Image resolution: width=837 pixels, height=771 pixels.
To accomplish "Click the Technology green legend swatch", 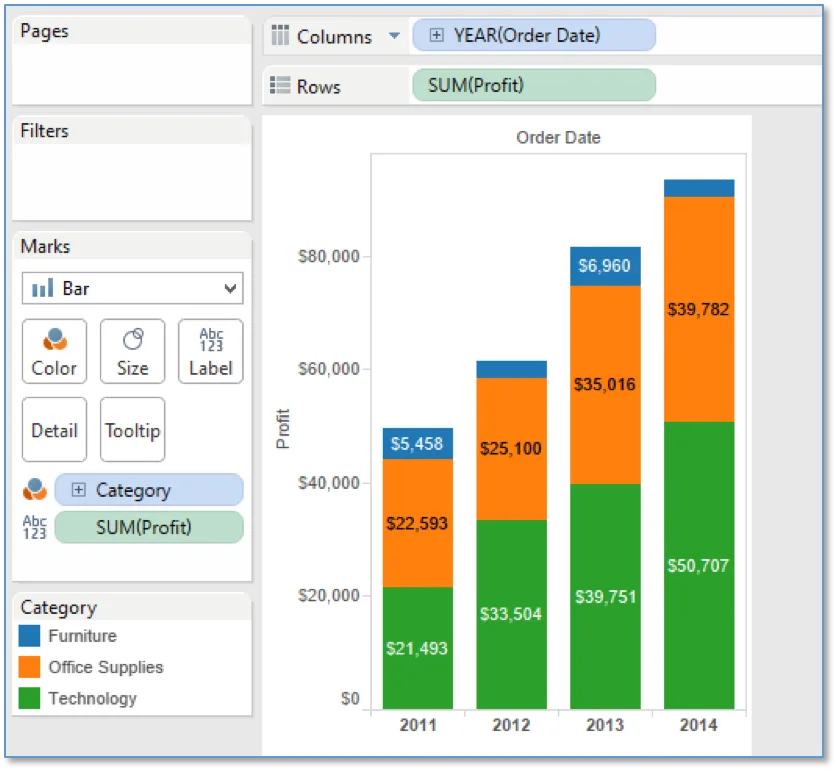I will click(x=29, y=698).
